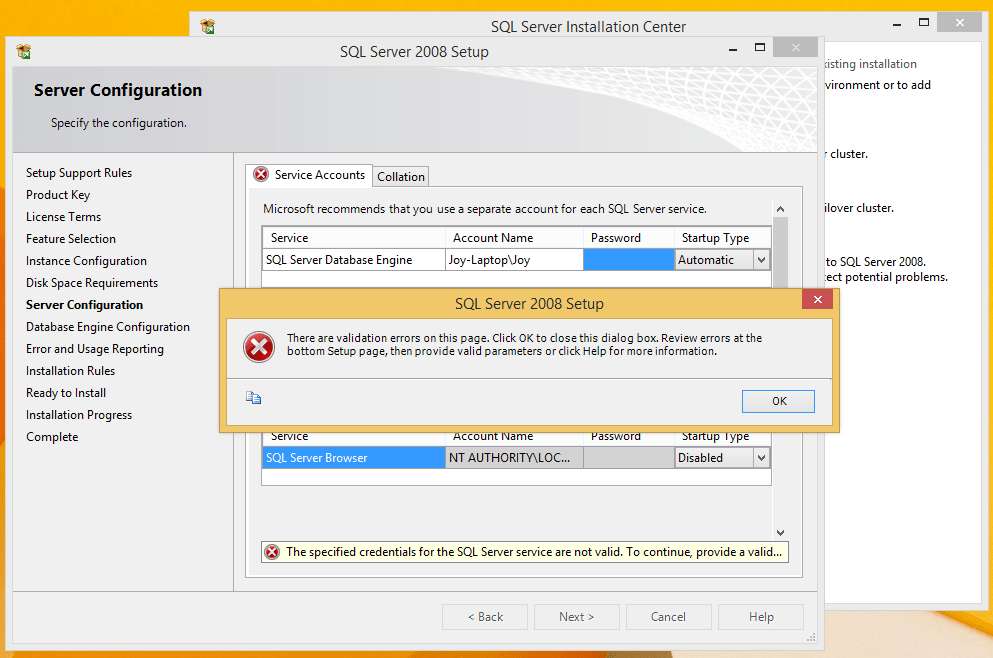Click the Startup Type column header in top table
993x658 pixels.
(x=723, y=237)
